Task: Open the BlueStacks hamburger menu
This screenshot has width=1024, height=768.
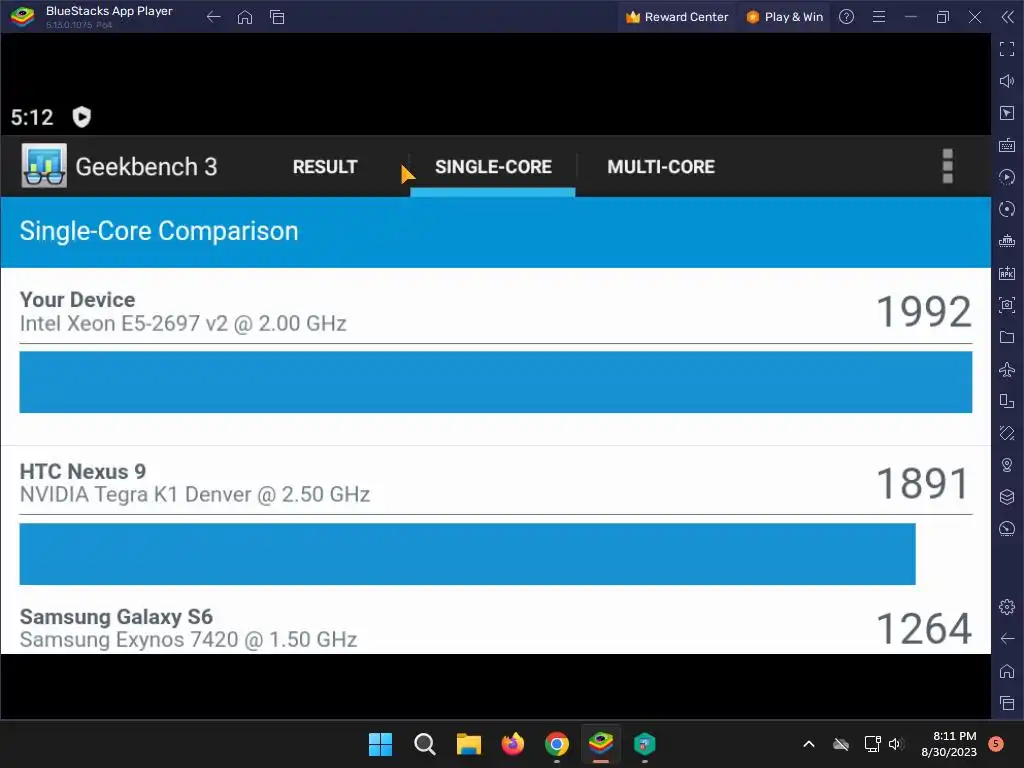Action: click(879, 17)
